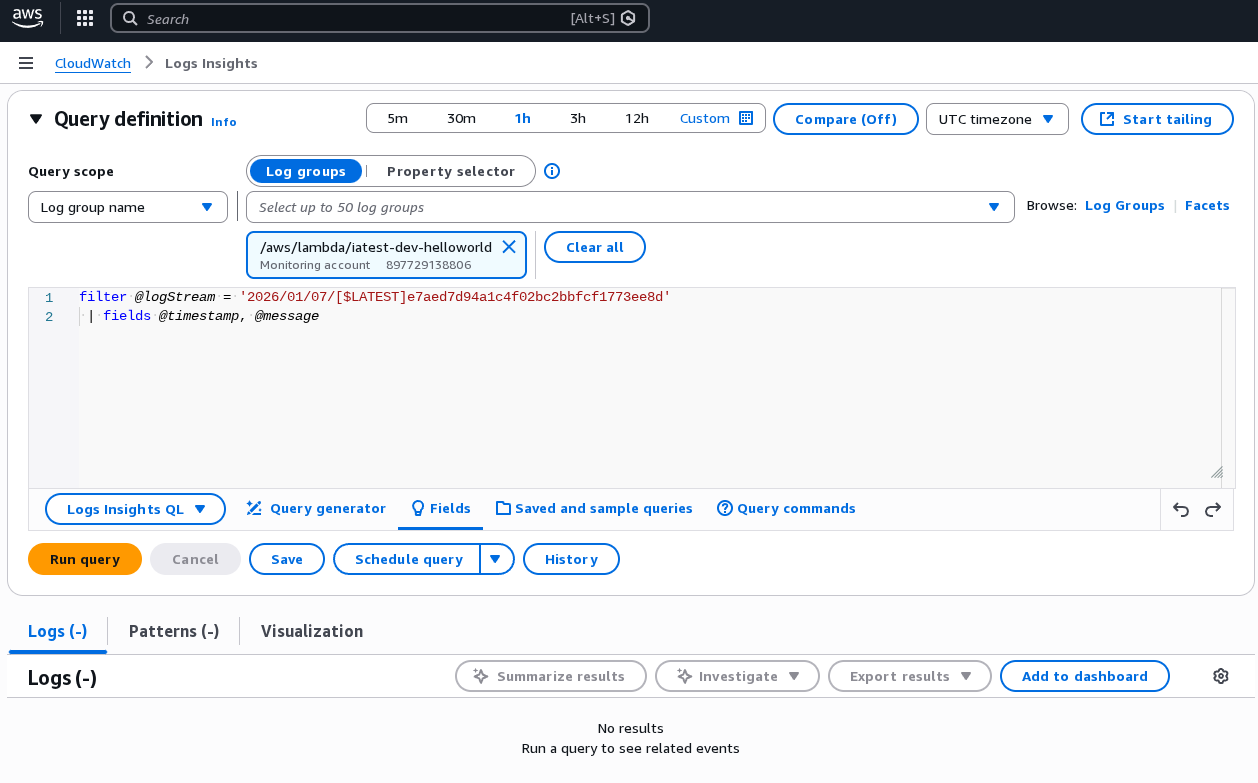Click into the AWS search field

click(x=380, y=18)
